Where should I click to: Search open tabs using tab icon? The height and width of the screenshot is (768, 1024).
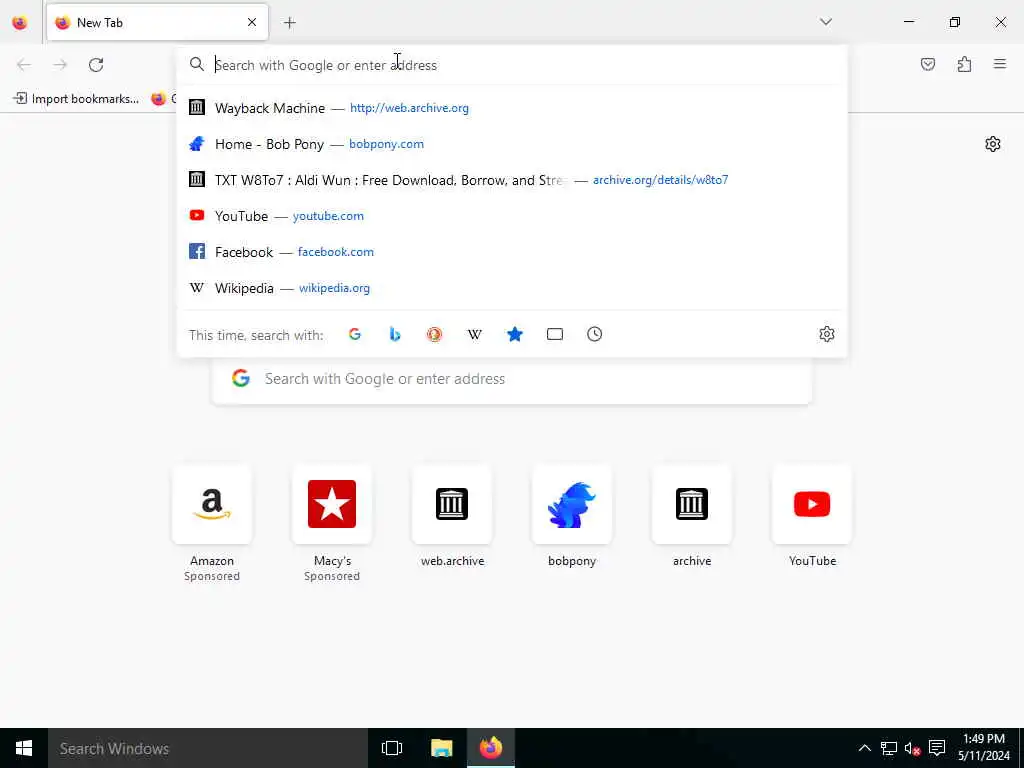coord(554,334)
